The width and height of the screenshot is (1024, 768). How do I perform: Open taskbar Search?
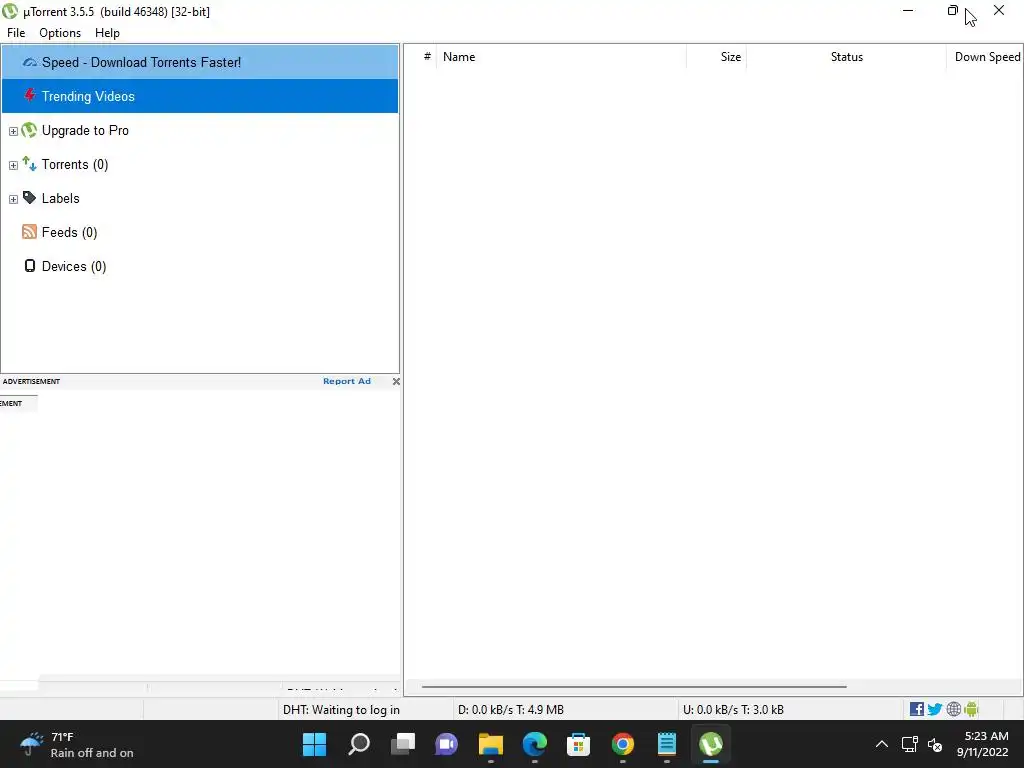(359, 744)
